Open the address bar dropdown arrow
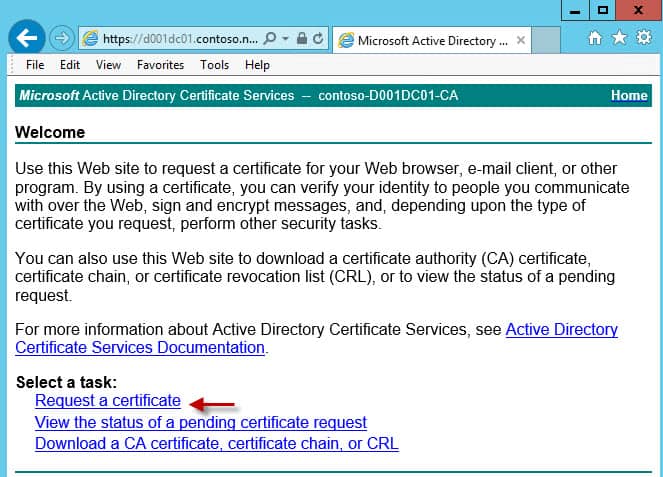This screenshot has width=663, height=477. click(285, 38)
